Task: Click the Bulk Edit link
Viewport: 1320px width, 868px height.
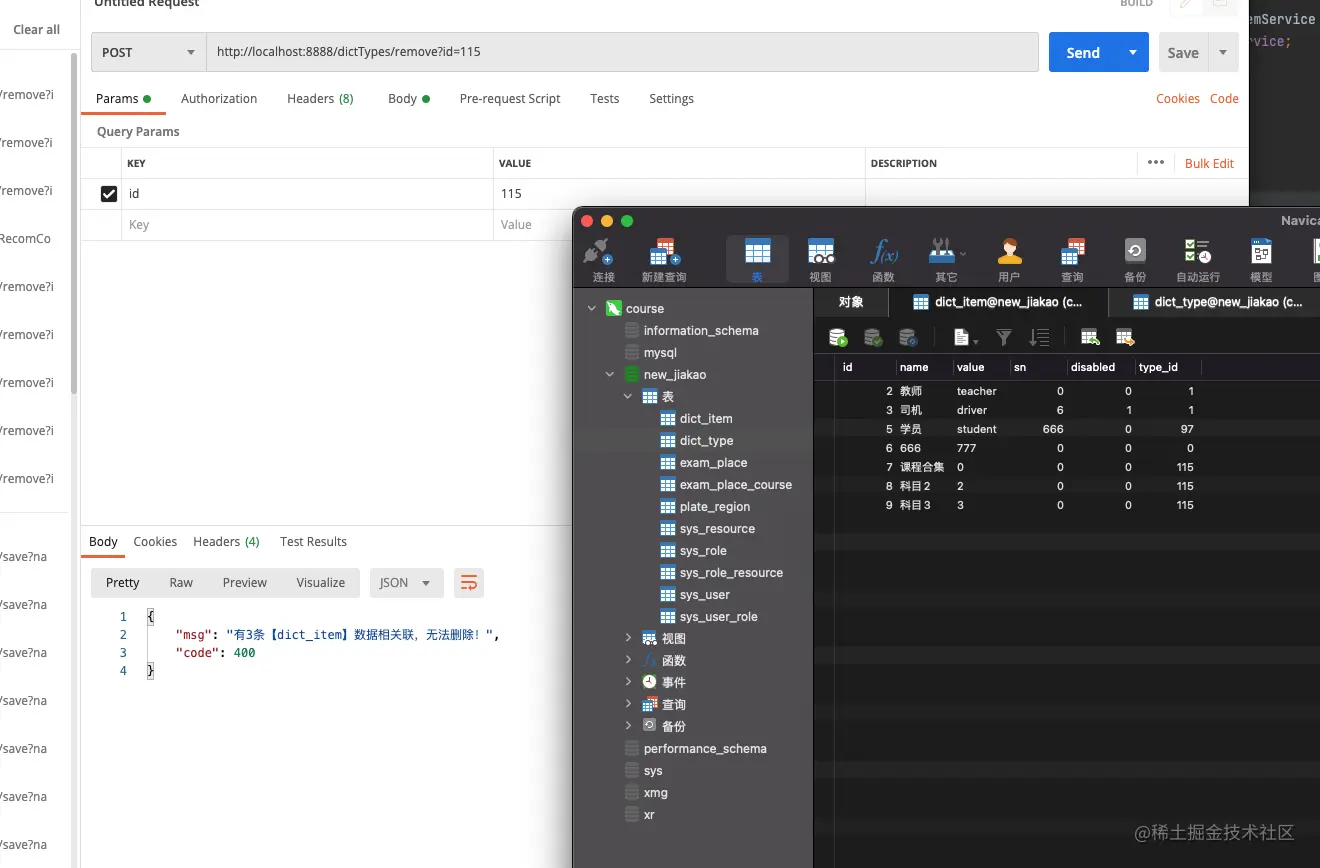Action: coord(1209,163)
